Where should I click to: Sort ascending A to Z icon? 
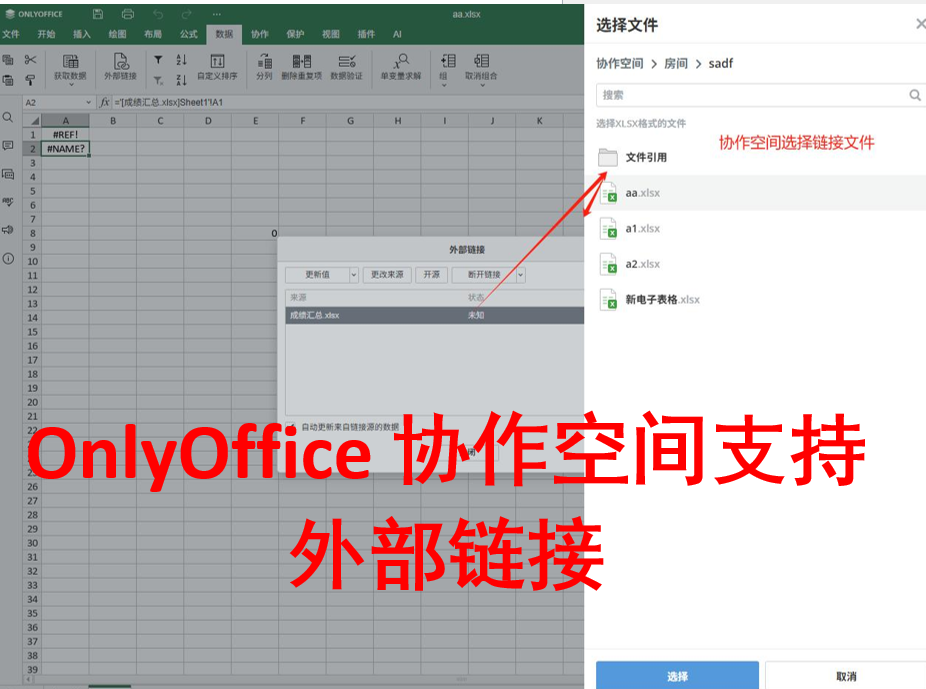pyautogui.click(x=181, y=60)
